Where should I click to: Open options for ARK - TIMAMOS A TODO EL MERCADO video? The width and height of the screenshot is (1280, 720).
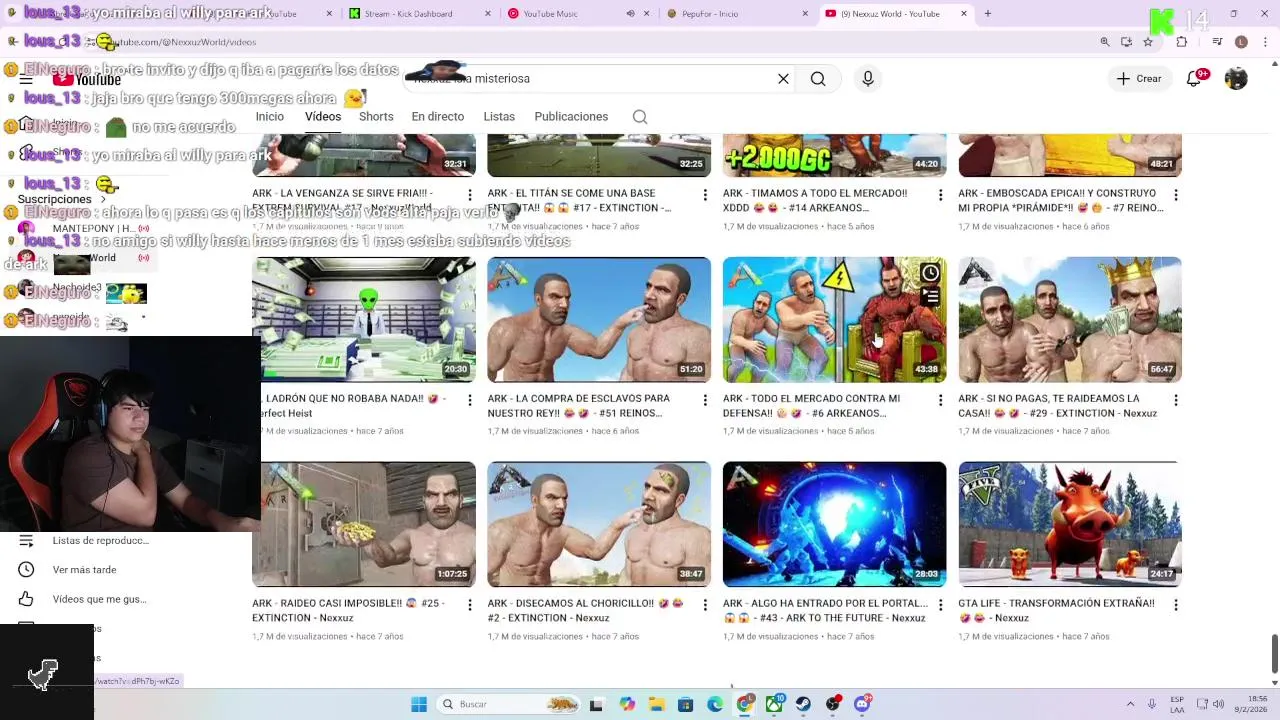pyautogui.click(x=940, y=195)
